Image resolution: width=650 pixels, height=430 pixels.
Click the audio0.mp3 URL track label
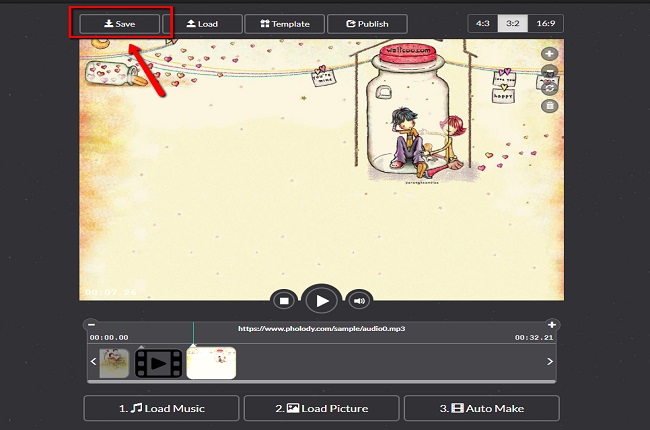tap(322, 328)
